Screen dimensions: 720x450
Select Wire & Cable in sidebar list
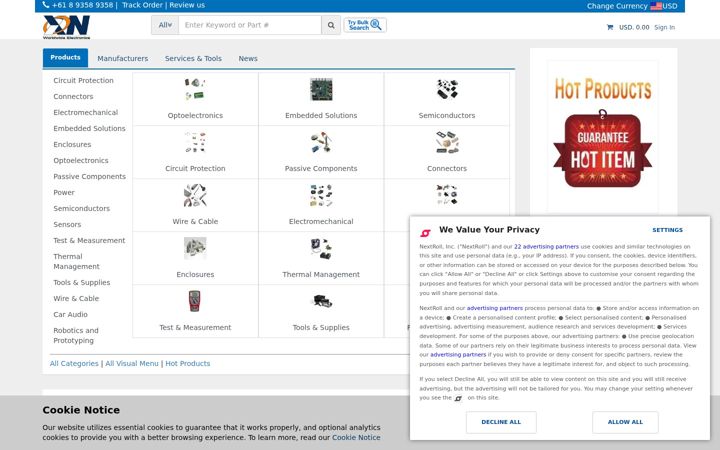[76, 298]
